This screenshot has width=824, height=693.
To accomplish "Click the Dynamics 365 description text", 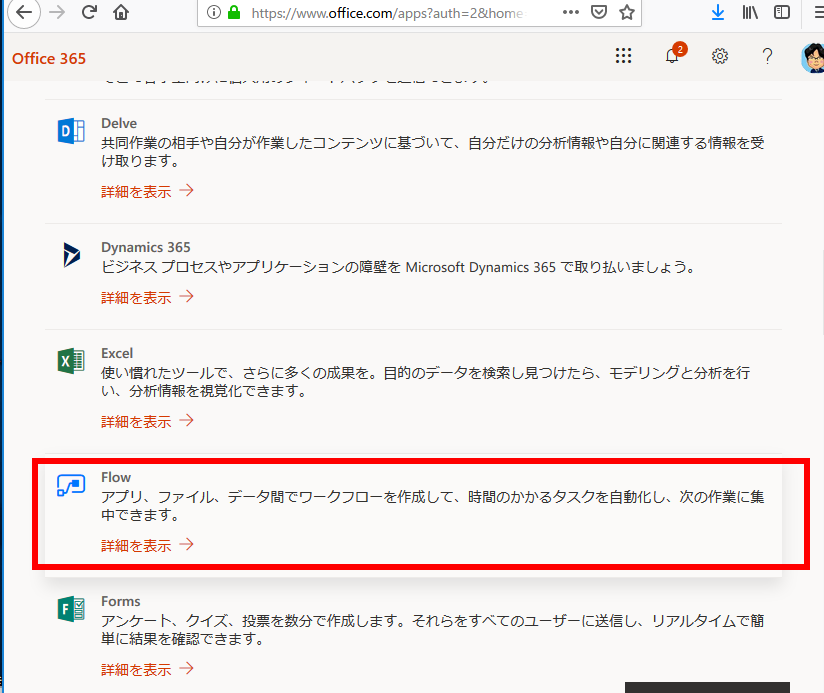I will pyautogui.click(x=398, y=267).
